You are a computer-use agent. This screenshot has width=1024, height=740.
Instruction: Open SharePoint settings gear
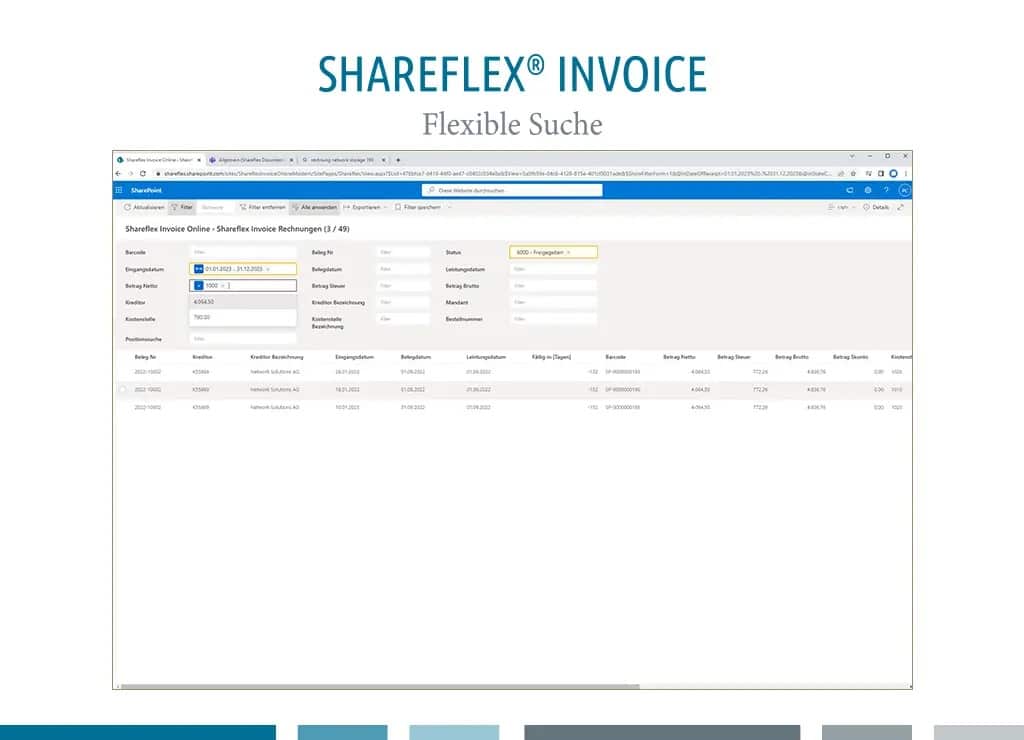868,190
